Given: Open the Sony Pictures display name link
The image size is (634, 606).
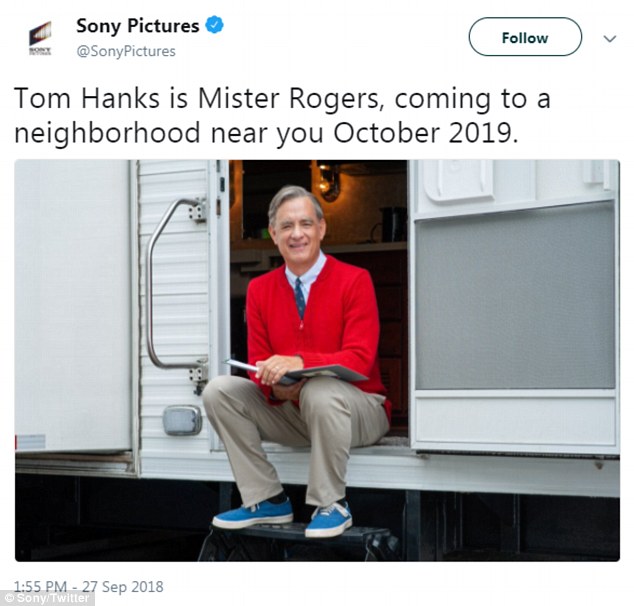Looking at the screenshot, I should coord(137,26).
